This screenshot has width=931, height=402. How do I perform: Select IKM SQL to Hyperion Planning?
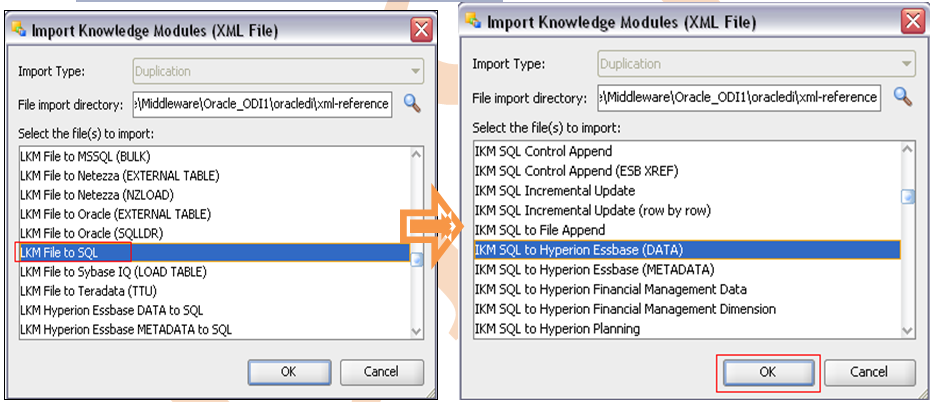point(687,328)
